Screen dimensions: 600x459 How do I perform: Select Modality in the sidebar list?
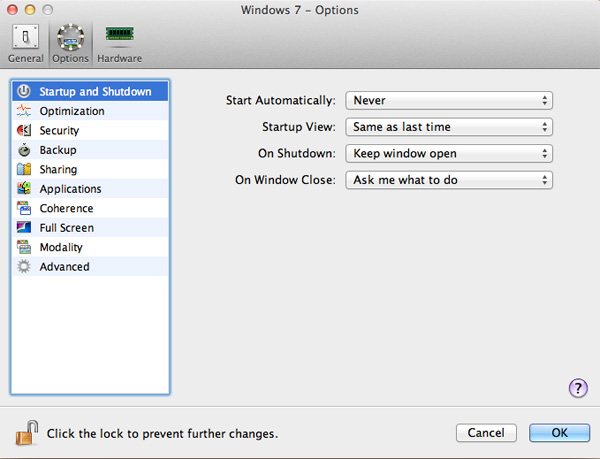click(x=61, y=247)
